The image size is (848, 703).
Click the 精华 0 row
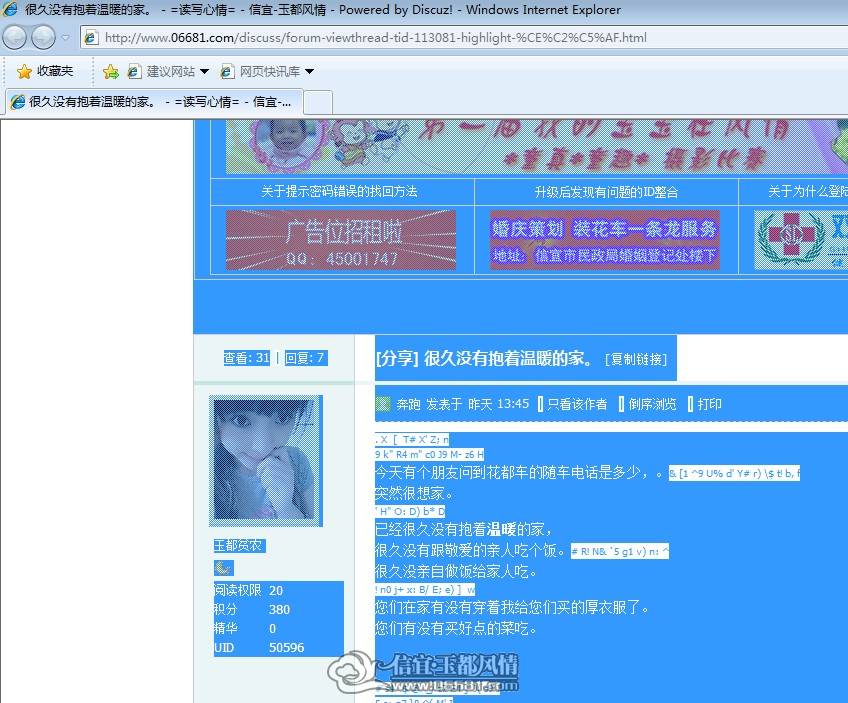[x=279, y=628]
